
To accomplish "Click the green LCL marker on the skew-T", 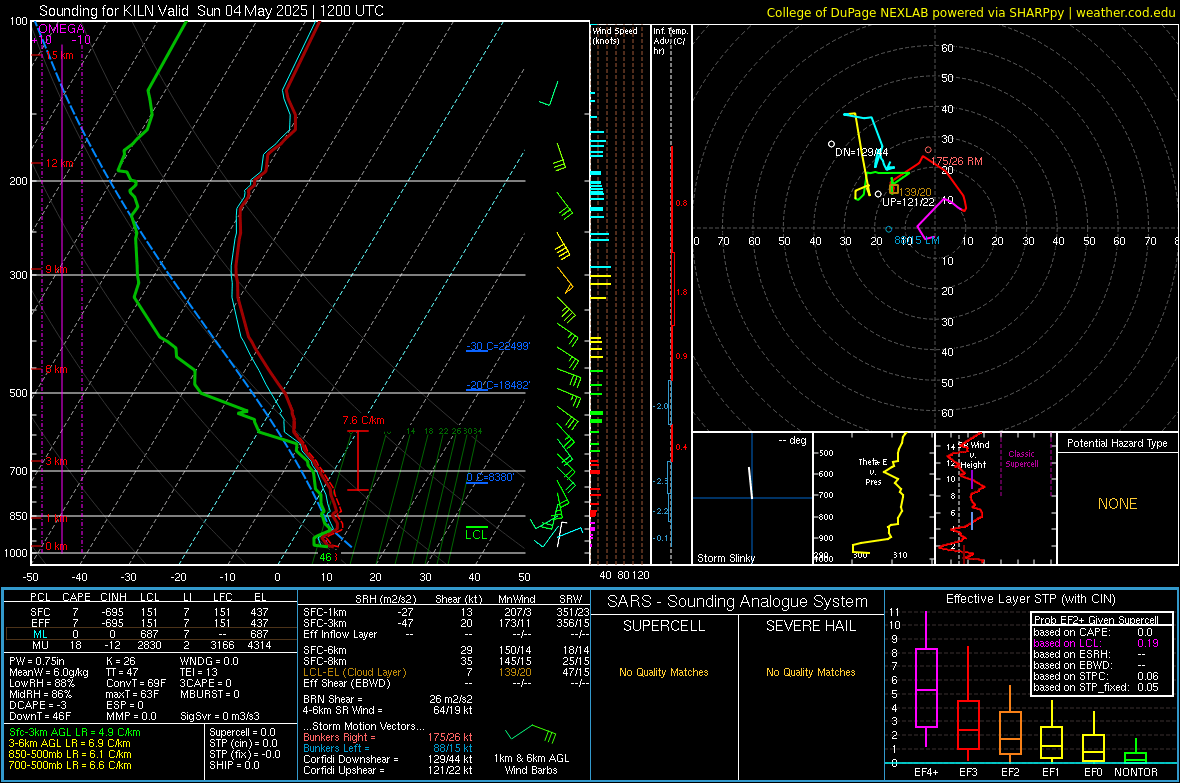I will pyautogui.click(x=476, y=534).
